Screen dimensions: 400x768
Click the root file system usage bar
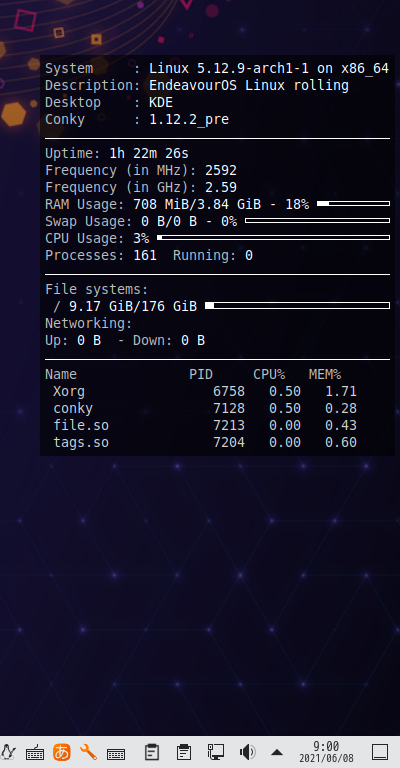point(297,306)
